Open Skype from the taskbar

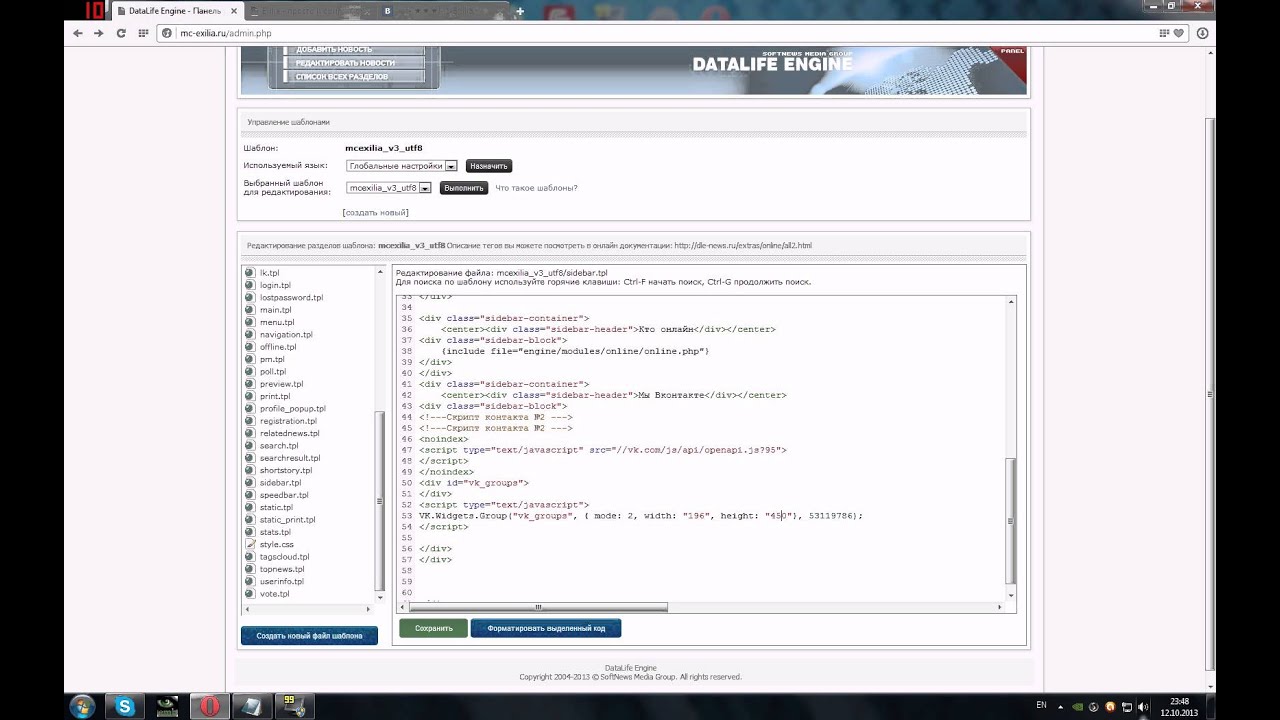[125, 706]
